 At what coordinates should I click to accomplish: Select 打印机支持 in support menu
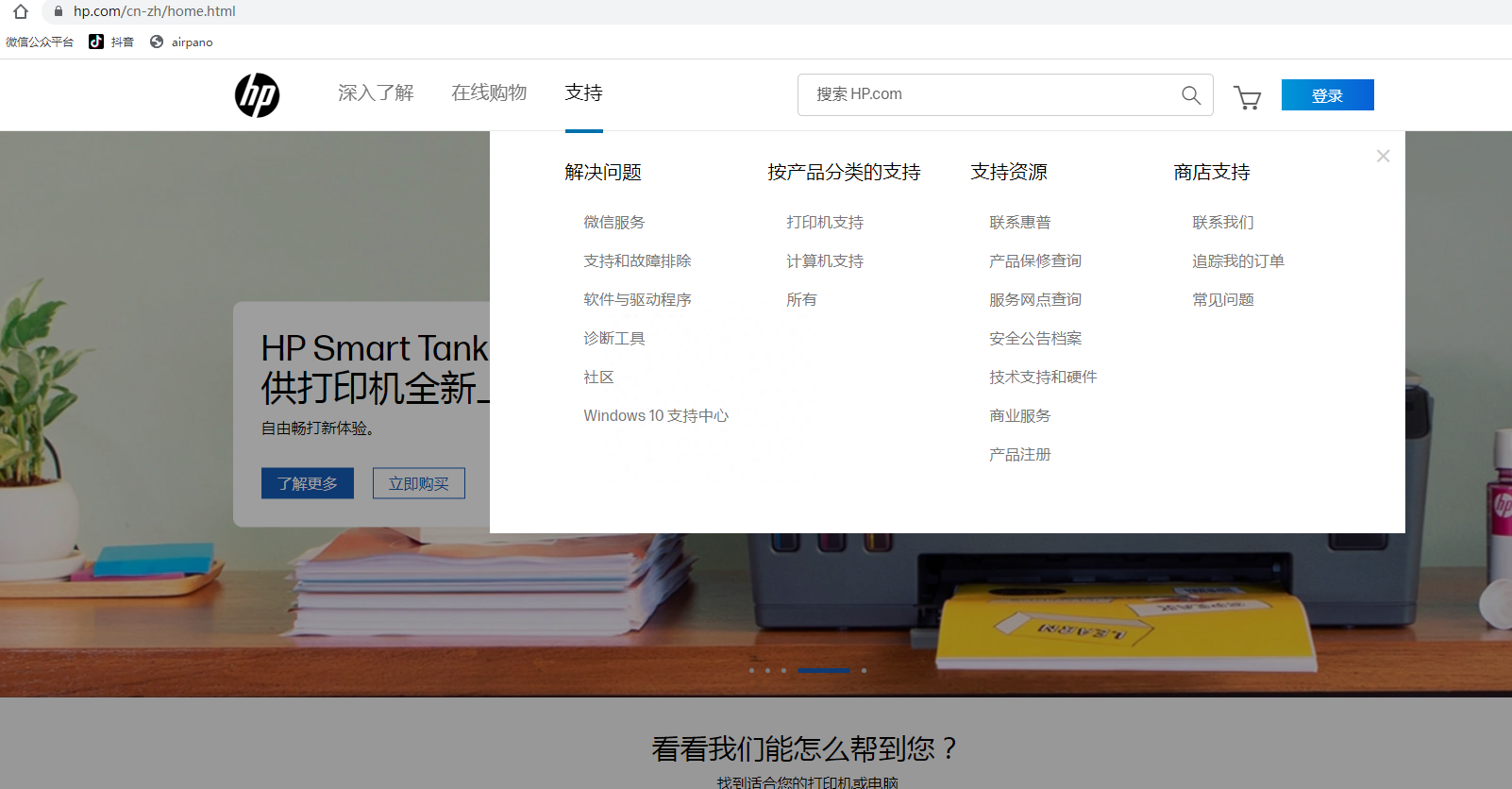pyautogui.click(x=825, y=222)
